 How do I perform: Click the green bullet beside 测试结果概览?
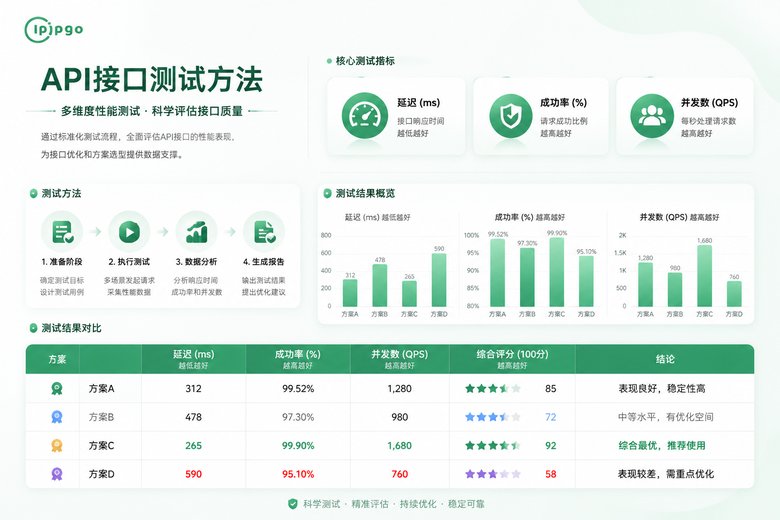tap(327, 194)
